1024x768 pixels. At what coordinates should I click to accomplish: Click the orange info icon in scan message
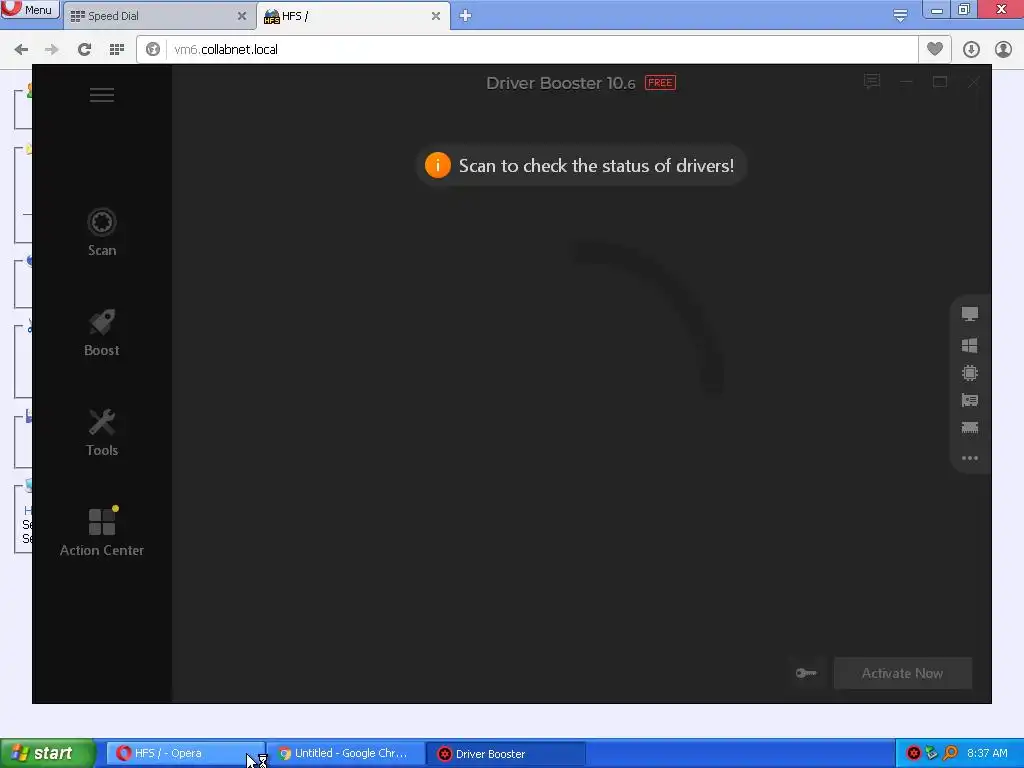[438, 165]
